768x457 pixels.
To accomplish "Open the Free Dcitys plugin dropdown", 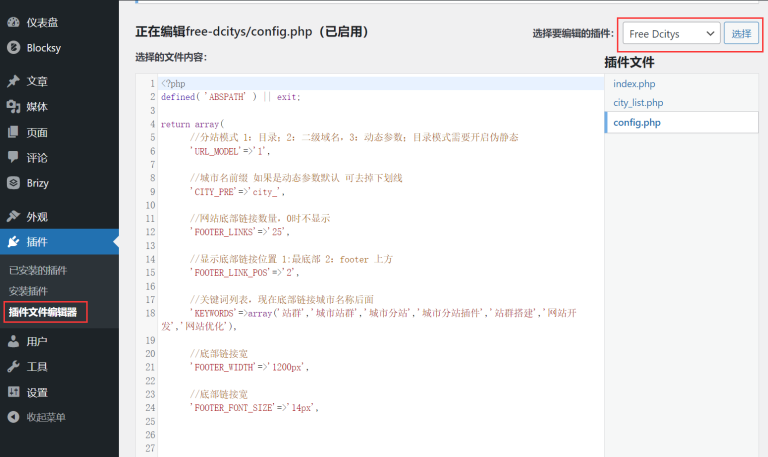I will coord(670,34).
